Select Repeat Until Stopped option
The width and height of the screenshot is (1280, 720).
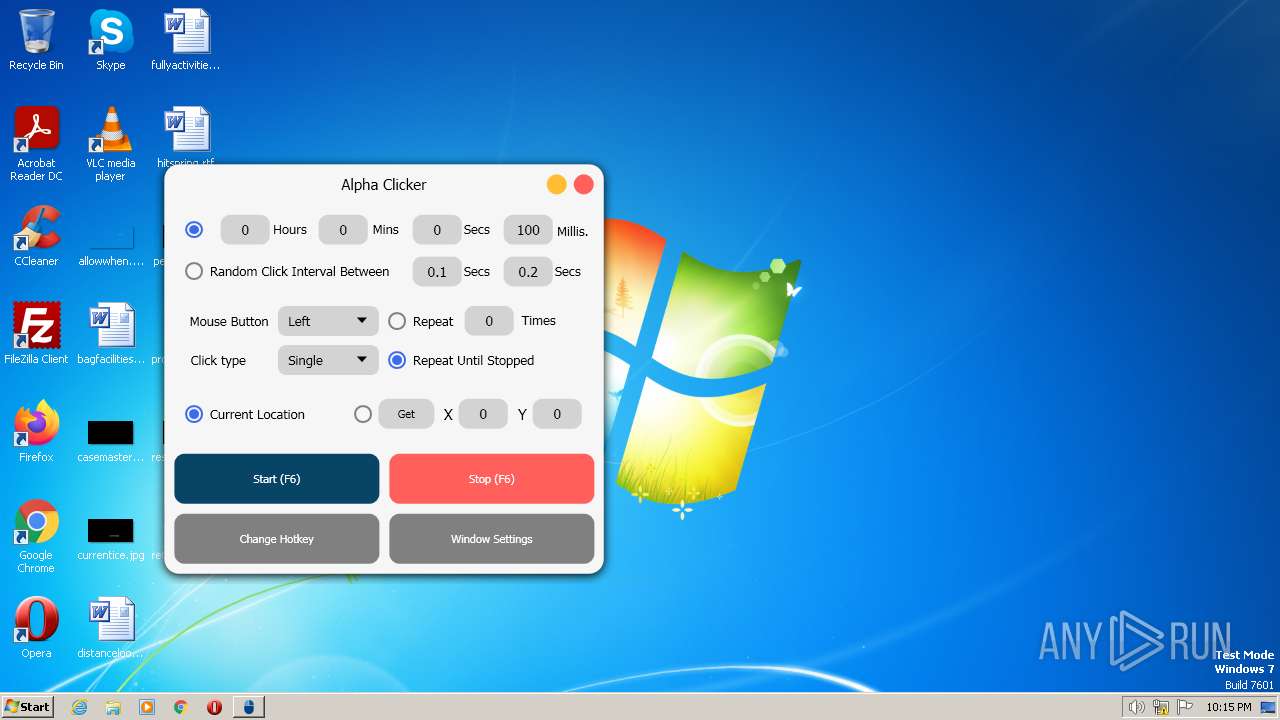coord(397,360)
